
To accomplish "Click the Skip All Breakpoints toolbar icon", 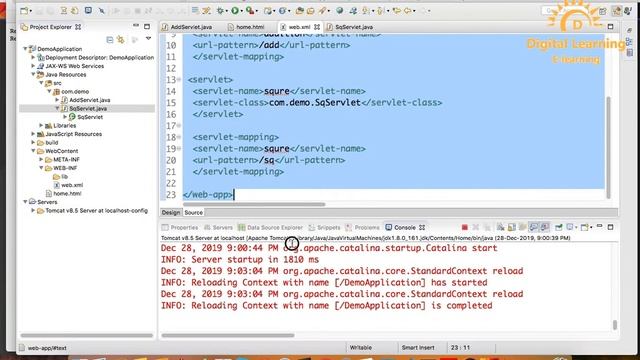I will click(x=102, y=11).
